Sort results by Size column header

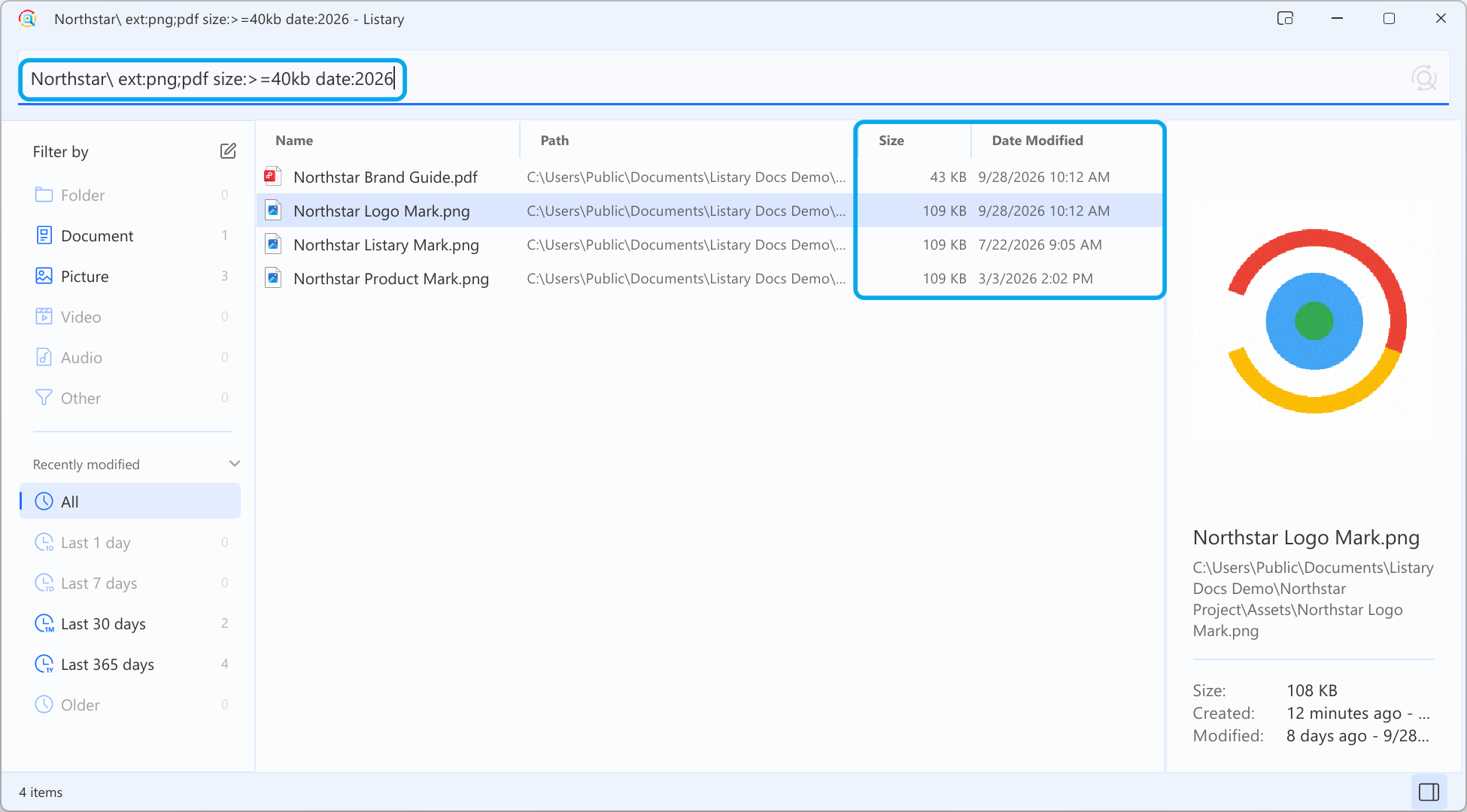[891, 141]
